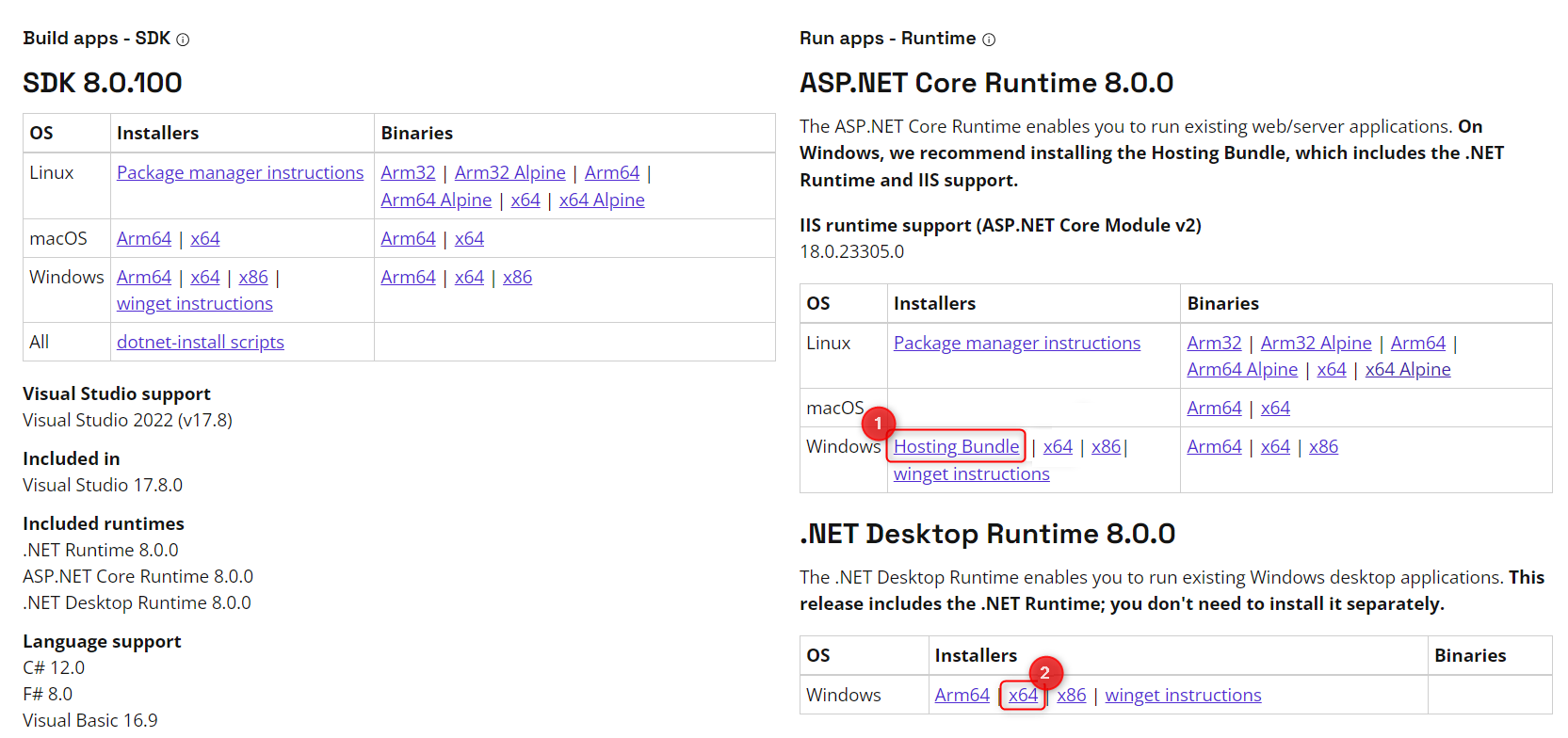Open ASP.NET Core Linux Package manager instructions
Screen dimensions: 1568x738
point(1017,343)
